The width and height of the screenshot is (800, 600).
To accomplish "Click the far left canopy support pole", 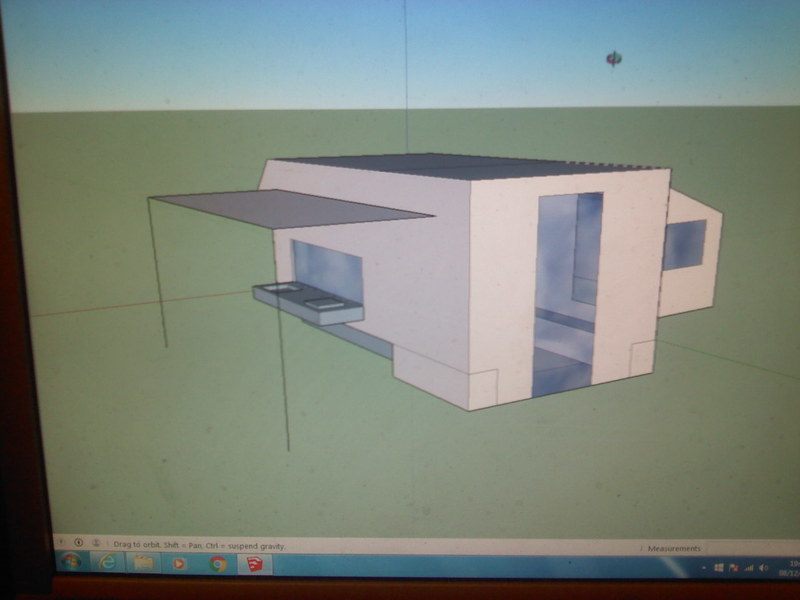I will 157,273.
